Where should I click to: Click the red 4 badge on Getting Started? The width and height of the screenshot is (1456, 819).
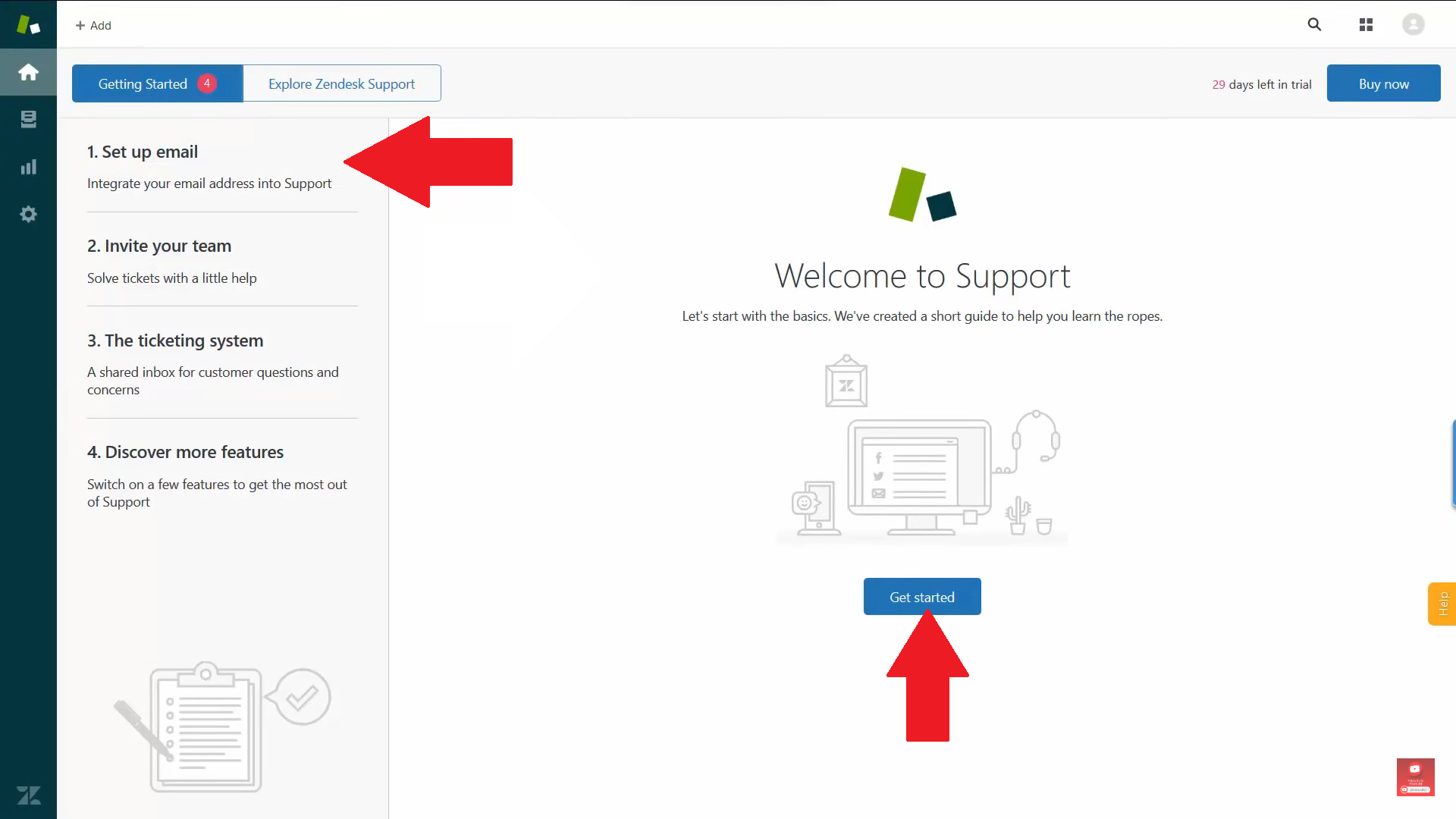pos(206,83)
